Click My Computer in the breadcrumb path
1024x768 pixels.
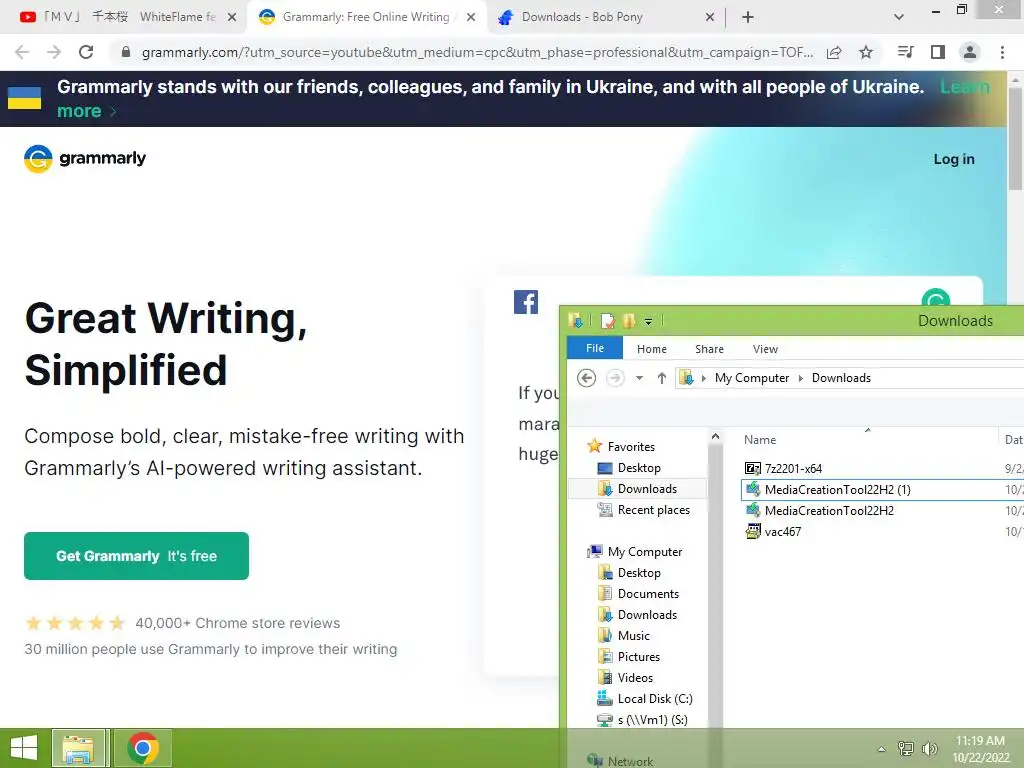pos(752,377)
